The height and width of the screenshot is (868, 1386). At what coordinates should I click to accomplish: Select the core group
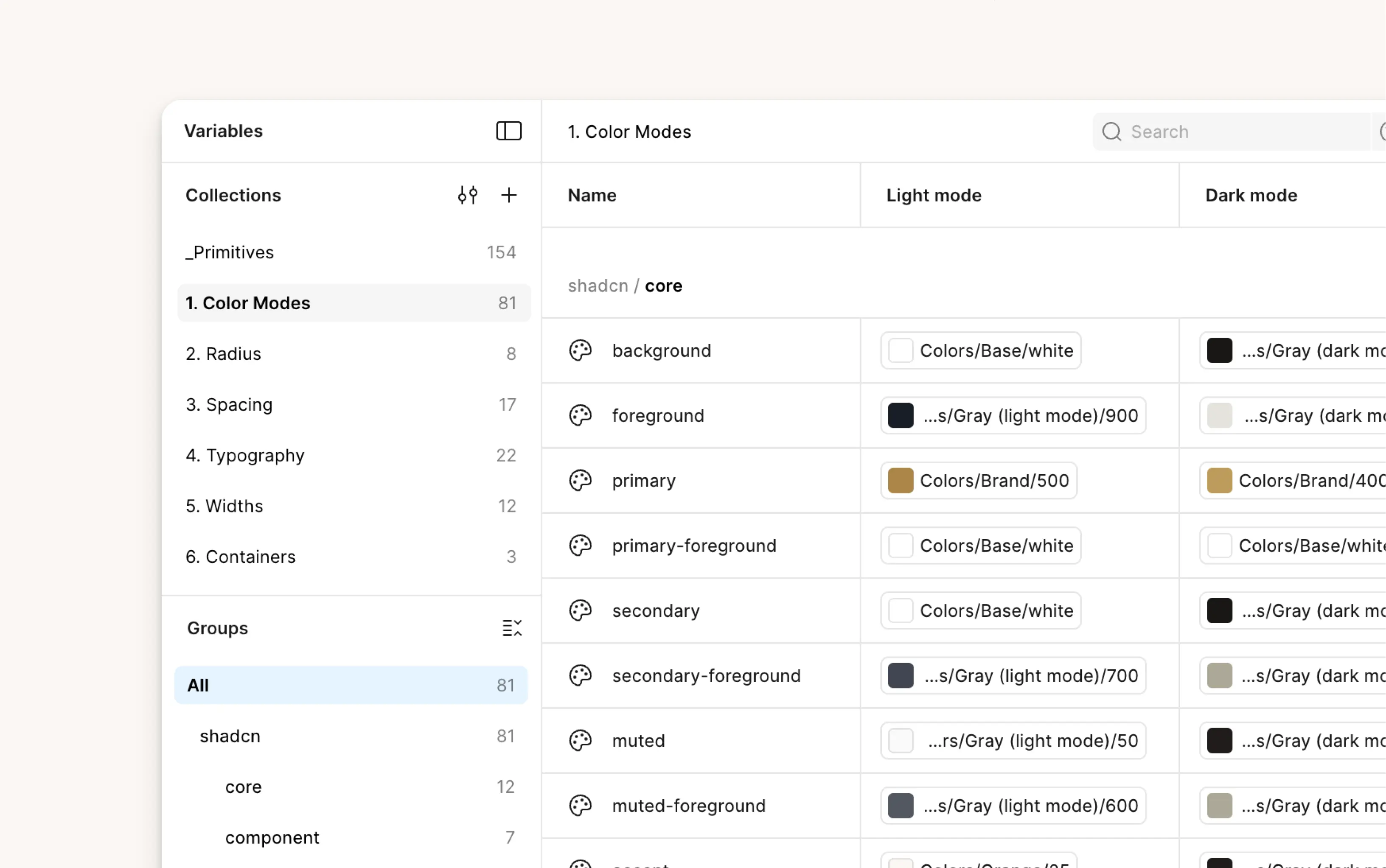click(x=351, y=787)
